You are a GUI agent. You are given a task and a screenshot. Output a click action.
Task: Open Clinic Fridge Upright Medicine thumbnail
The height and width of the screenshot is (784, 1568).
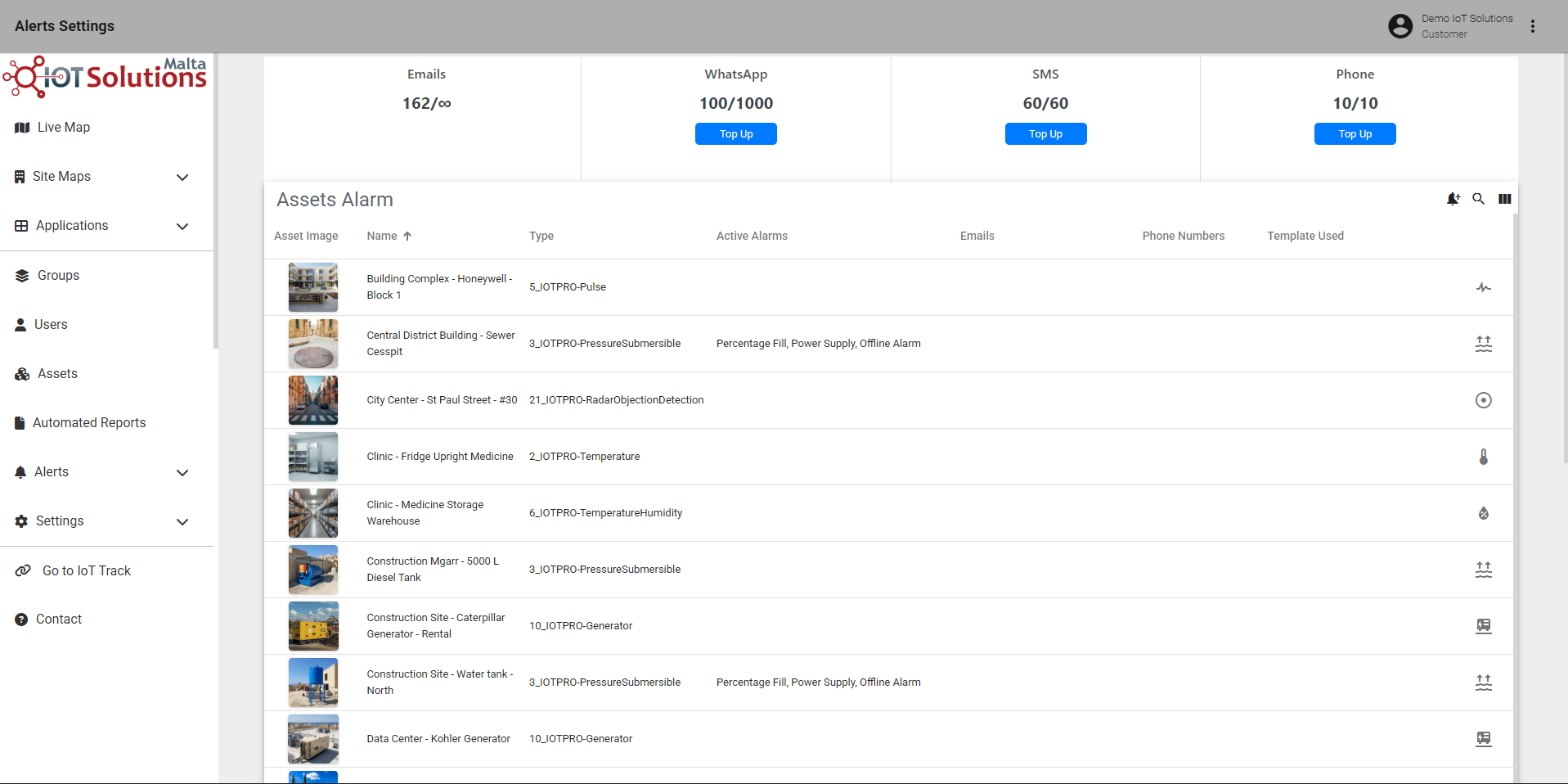pos(312,457)
